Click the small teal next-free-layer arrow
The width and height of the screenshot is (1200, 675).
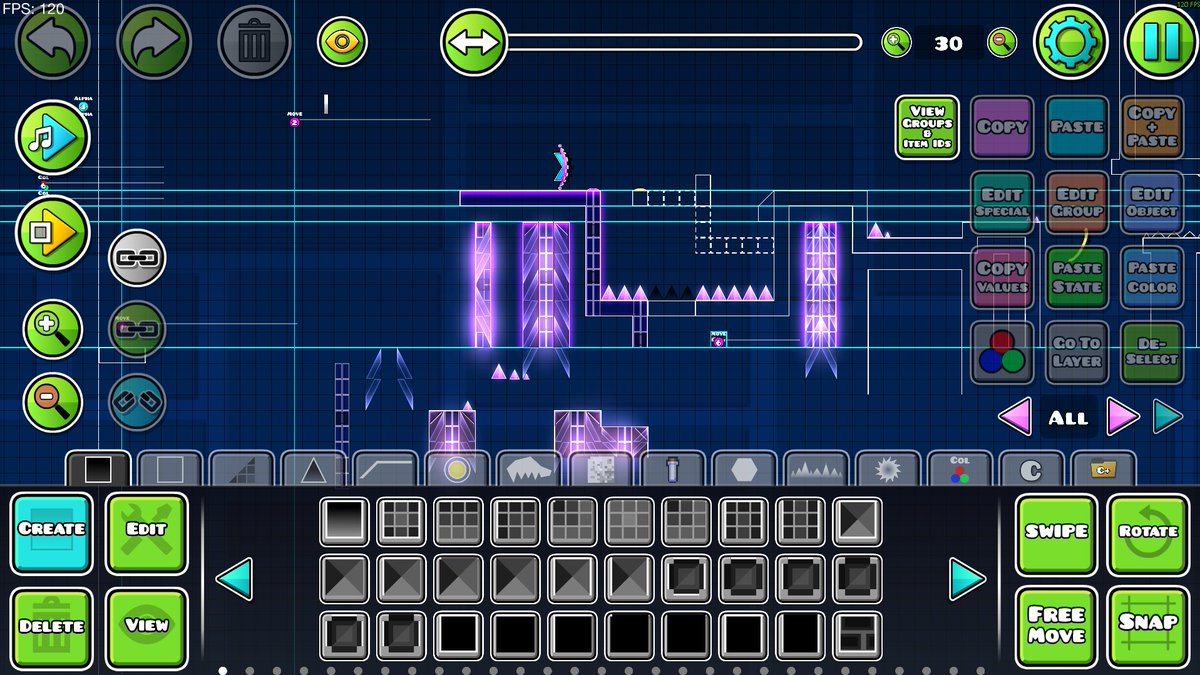pyautogui.click(x=1167, y=416)
